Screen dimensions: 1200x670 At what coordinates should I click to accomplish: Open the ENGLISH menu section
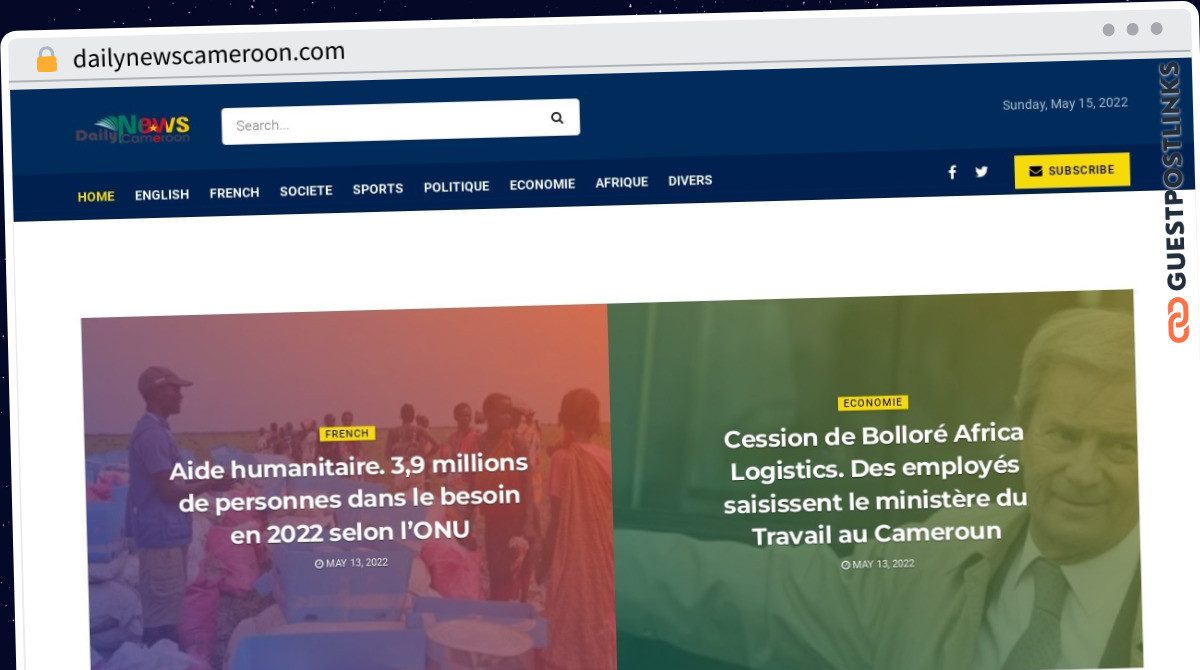[x=162, y=195]
